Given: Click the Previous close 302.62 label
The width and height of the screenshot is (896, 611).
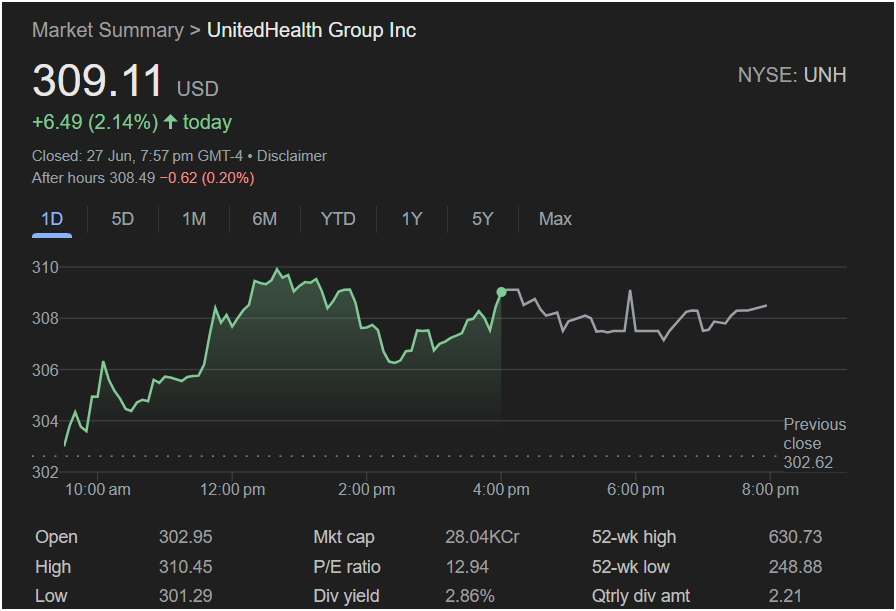Looking at the screenshot, I should (x=814, y=443).
